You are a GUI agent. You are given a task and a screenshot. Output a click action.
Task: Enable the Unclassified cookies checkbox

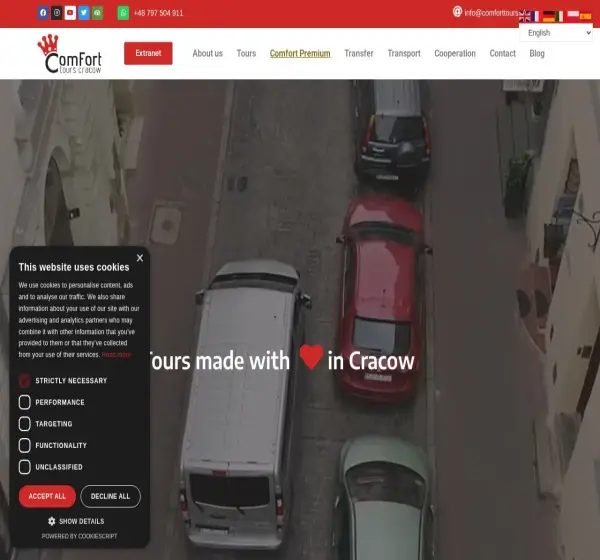[24, 467]
